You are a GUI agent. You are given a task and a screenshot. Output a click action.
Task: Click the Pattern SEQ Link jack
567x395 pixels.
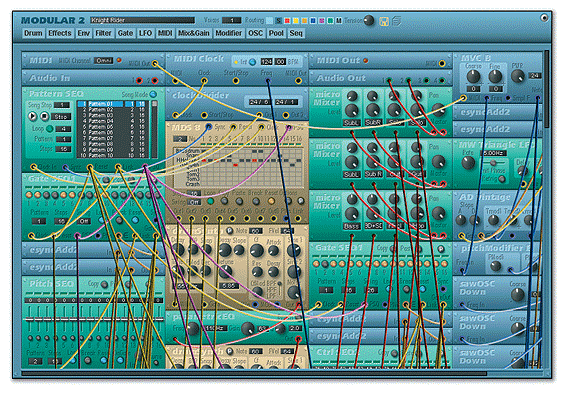[x=118, y=167]
